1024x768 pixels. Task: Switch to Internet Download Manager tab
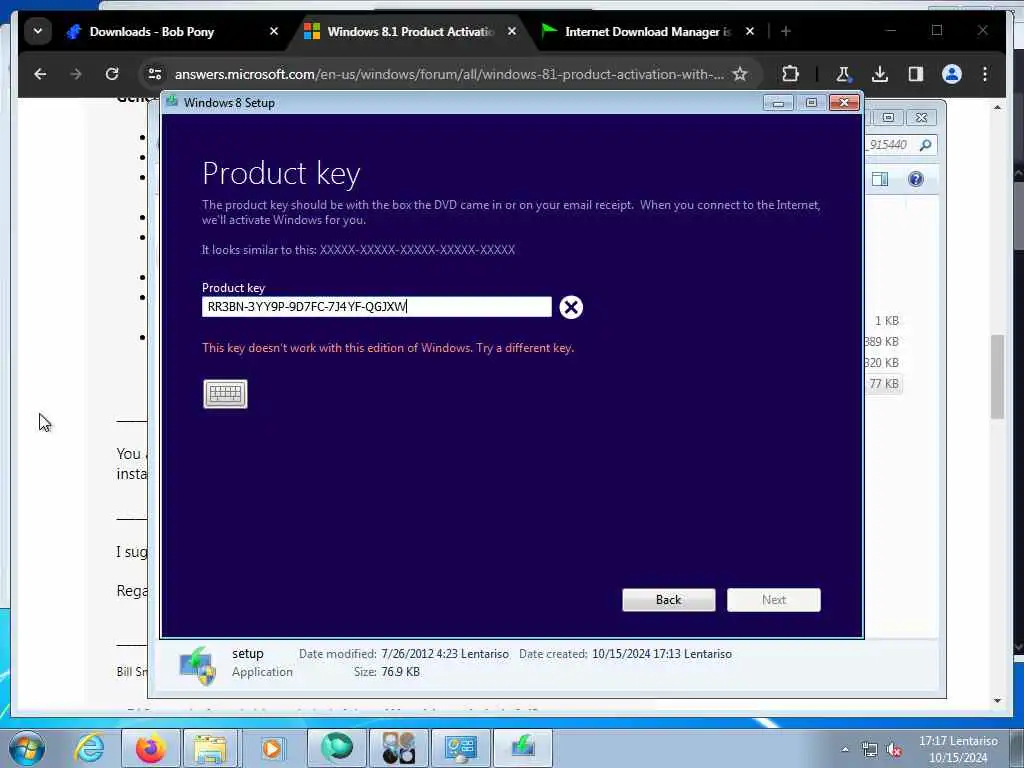pos(647,31)
